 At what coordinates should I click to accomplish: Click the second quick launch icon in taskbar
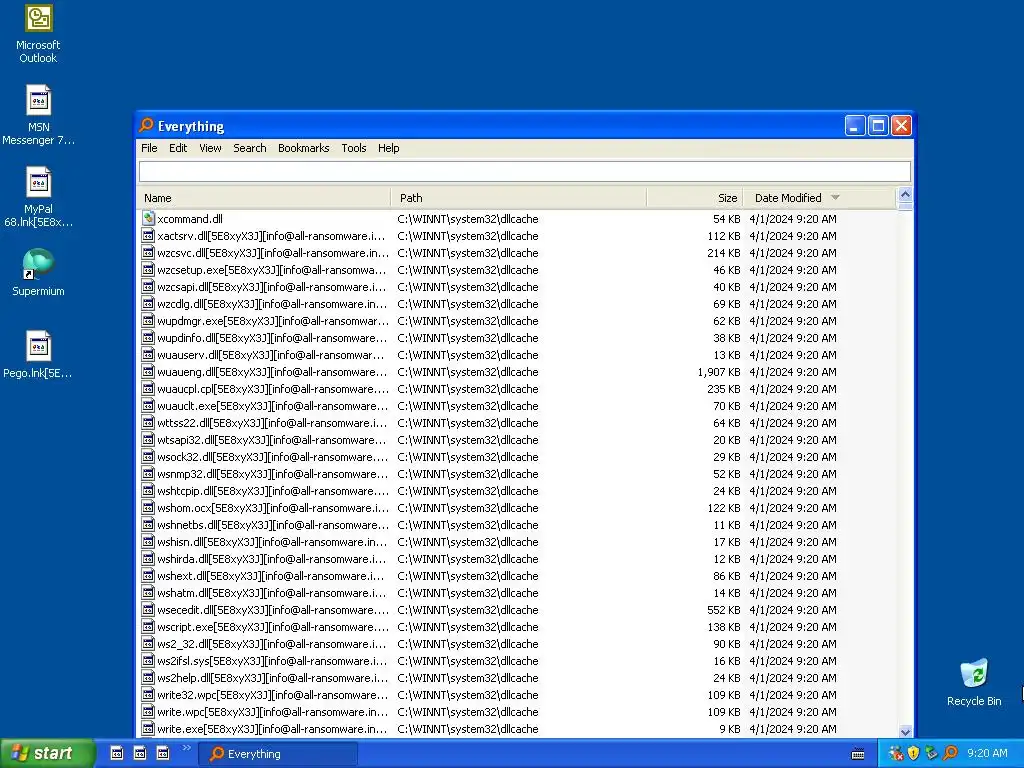[x=140, y=753]
